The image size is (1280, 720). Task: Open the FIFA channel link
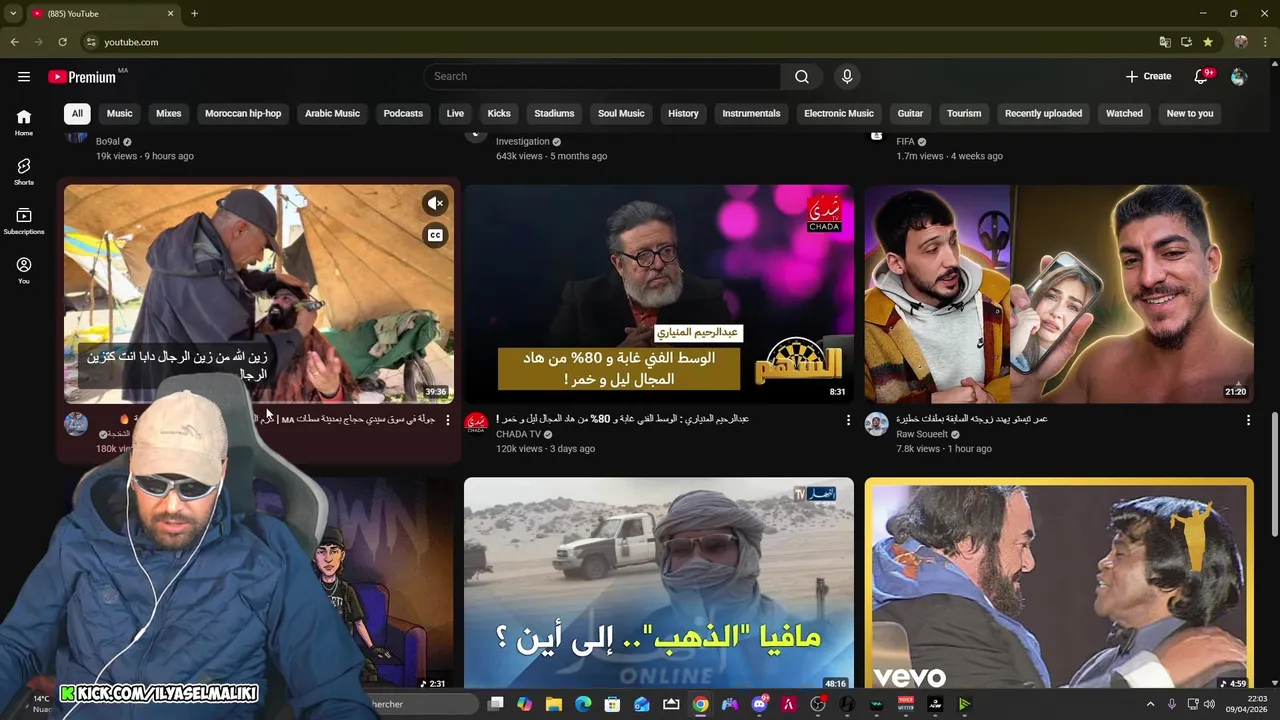(x=905, y=142)
